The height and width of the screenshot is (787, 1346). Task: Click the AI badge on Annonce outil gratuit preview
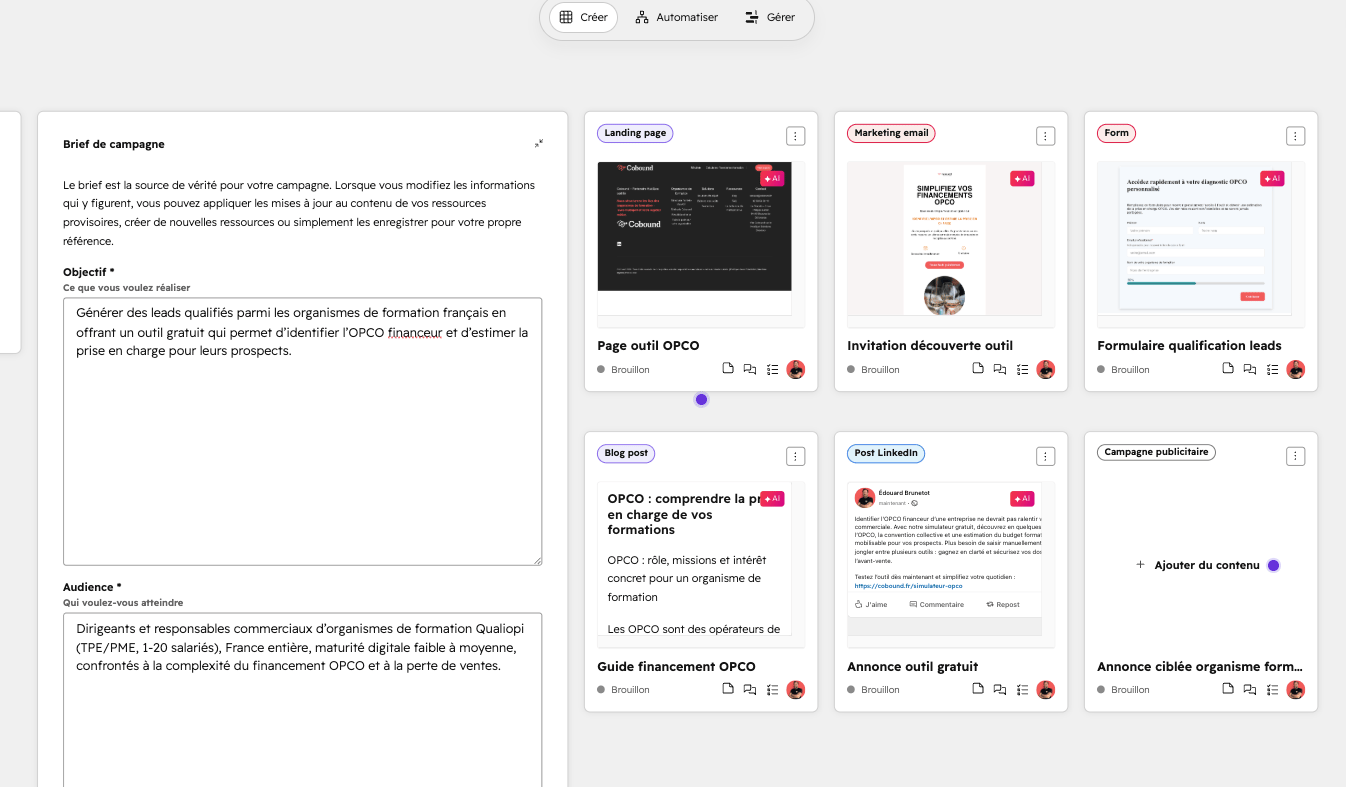1021,498
